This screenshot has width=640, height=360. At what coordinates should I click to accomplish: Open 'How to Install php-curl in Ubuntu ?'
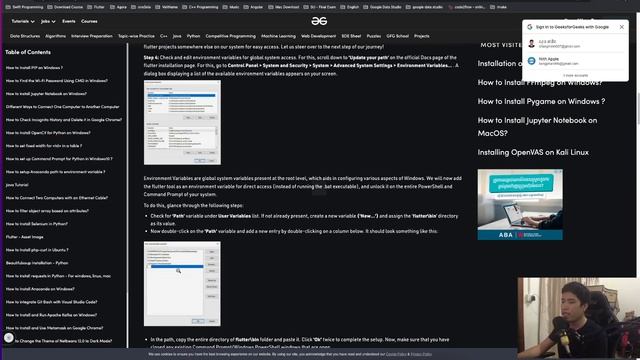click(37, 250)
